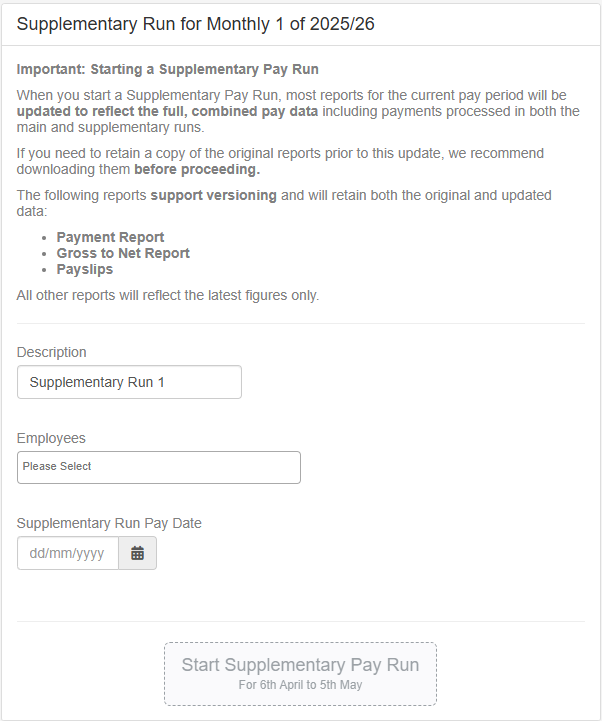The image size is (602, 721).
Task: Click the 'Supplementary Run for Monthly 1' title
Action: coord(196,24)
